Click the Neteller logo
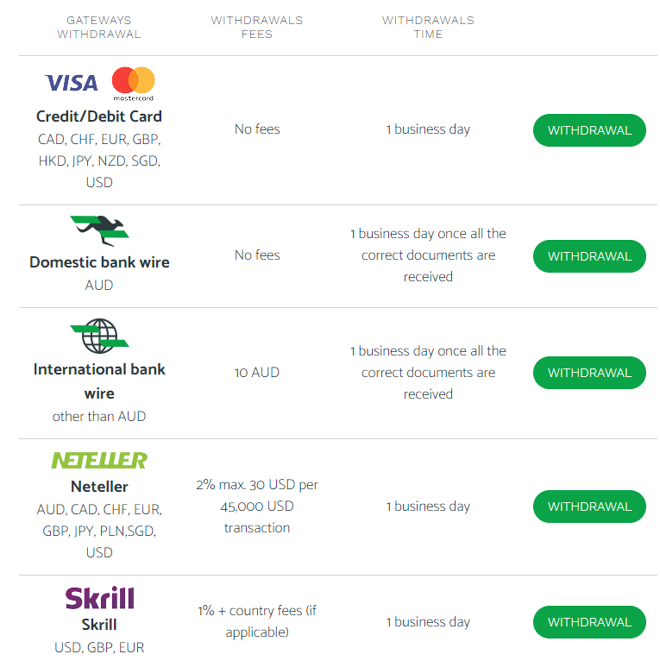The image size is (660, 667). 99,460
